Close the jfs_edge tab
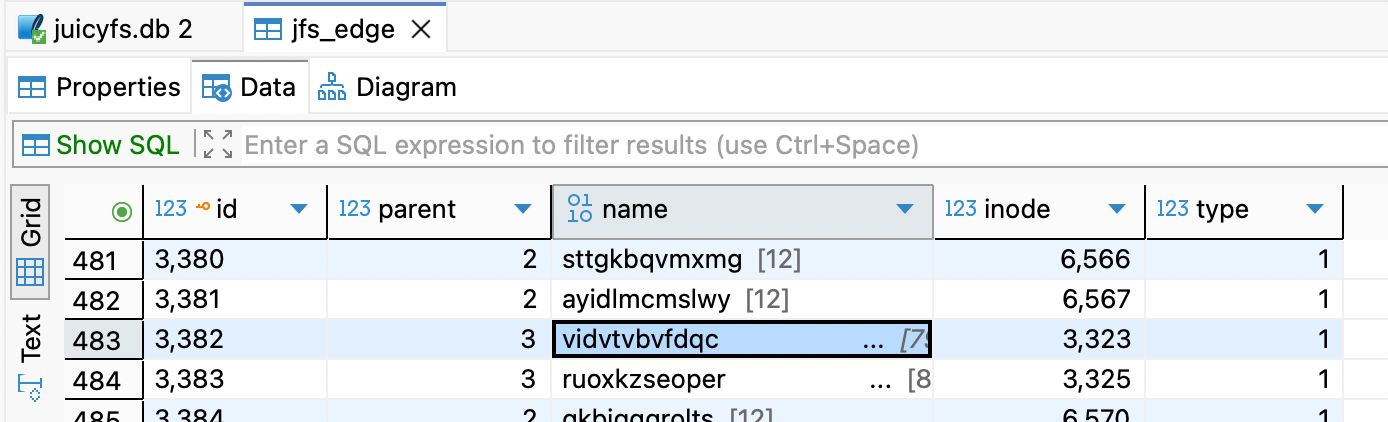 click(422, 30)
